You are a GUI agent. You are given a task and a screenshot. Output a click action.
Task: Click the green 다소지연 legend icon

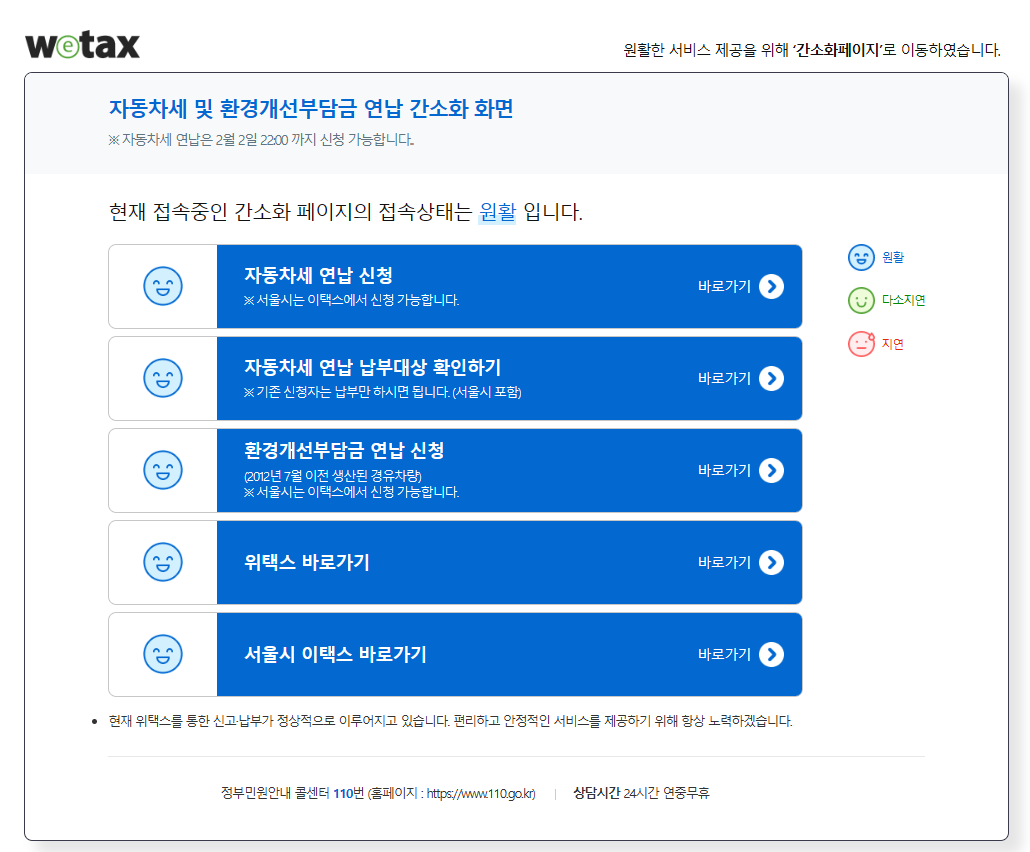(861, 300)
